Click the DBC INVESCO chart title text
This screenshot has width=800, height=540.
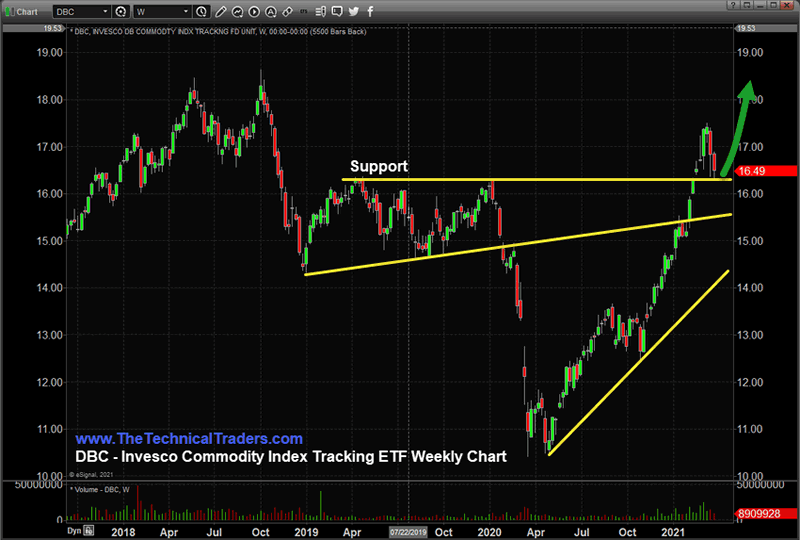[x=220, y=32]
